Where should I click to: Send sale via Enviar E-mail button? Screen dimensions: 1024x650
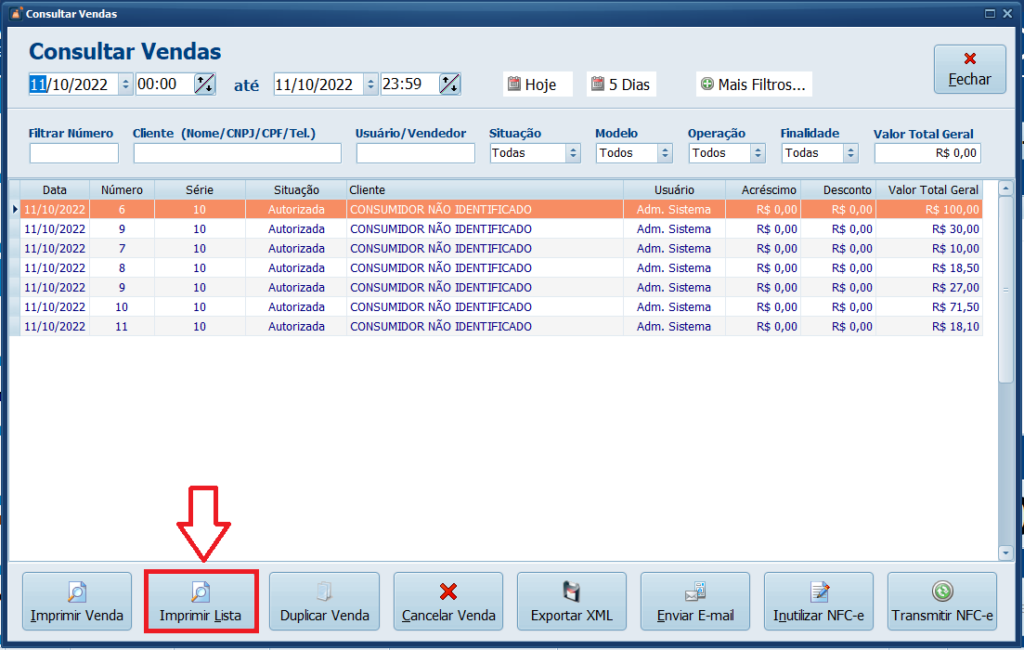(x=695, y=601)
